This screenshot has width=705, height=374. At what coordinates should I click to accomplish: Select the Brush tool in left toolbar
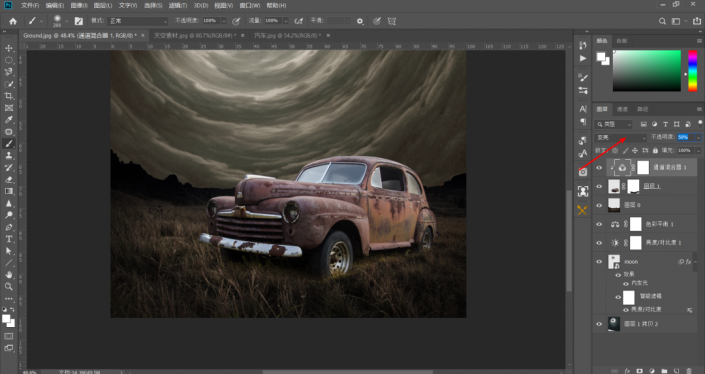point(9,143)
